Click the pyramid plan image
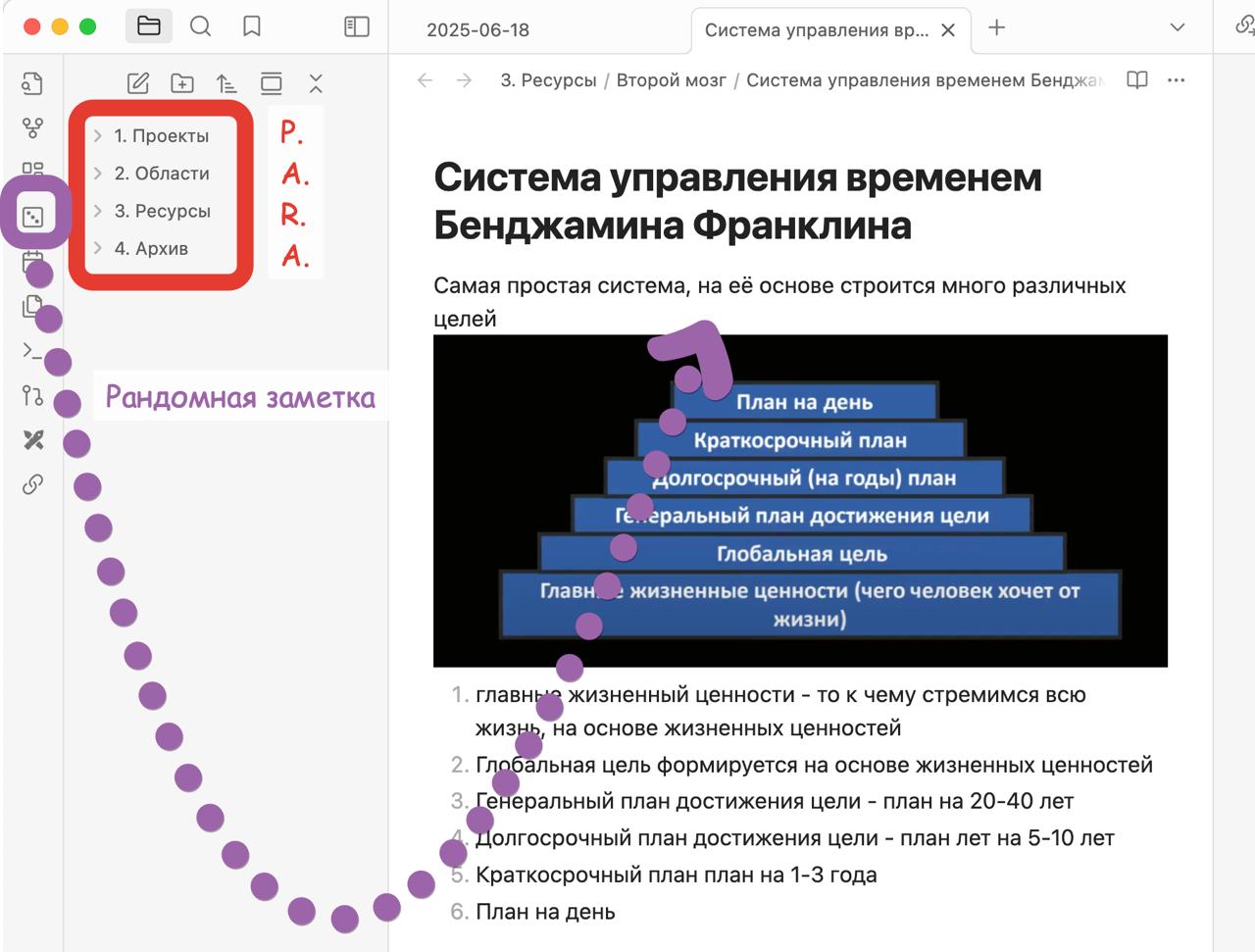 tap(800, 501)
